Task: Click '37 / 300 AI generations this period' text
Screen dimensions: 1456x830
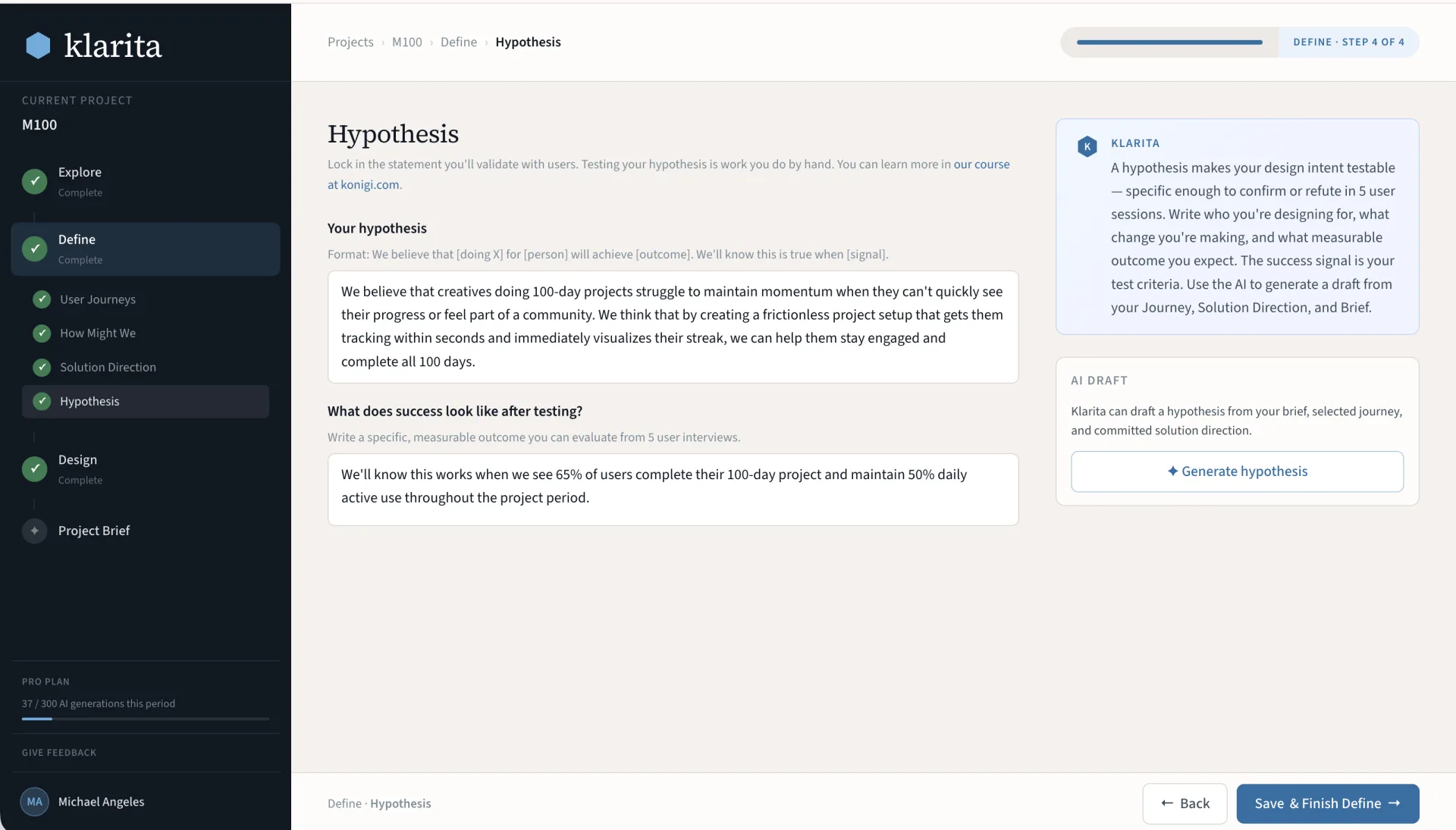Action: [99, 704]
